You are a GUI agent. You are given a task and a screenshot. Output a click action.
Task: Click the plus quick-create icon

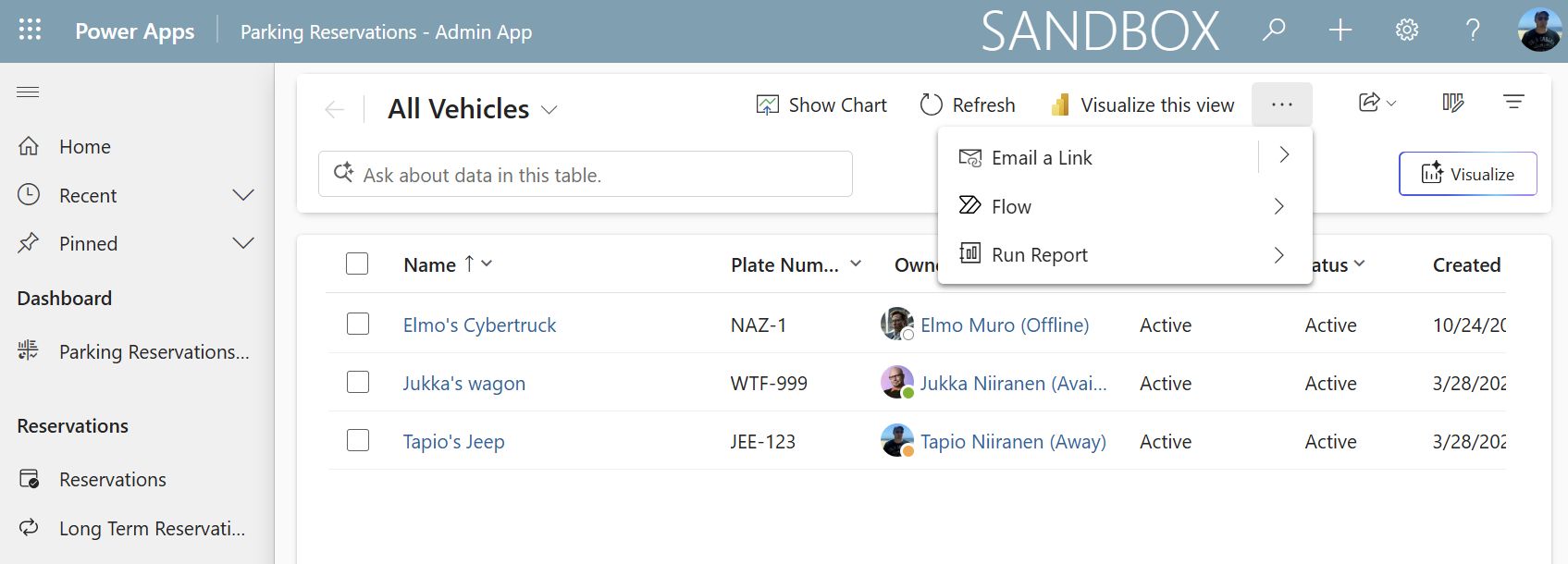1340,31
